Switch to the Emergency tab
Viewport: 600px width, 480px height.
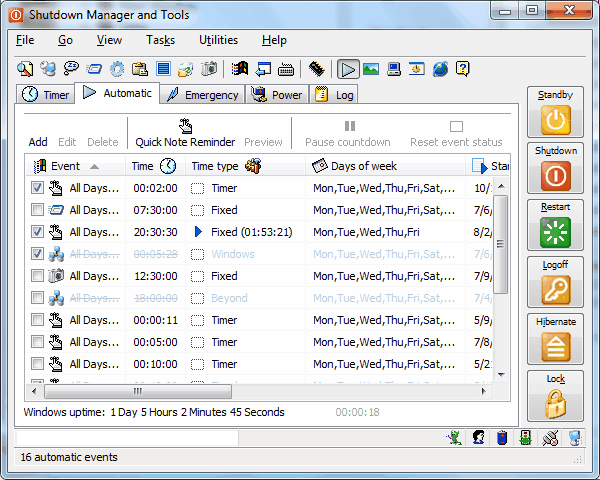tap(202, 95)
